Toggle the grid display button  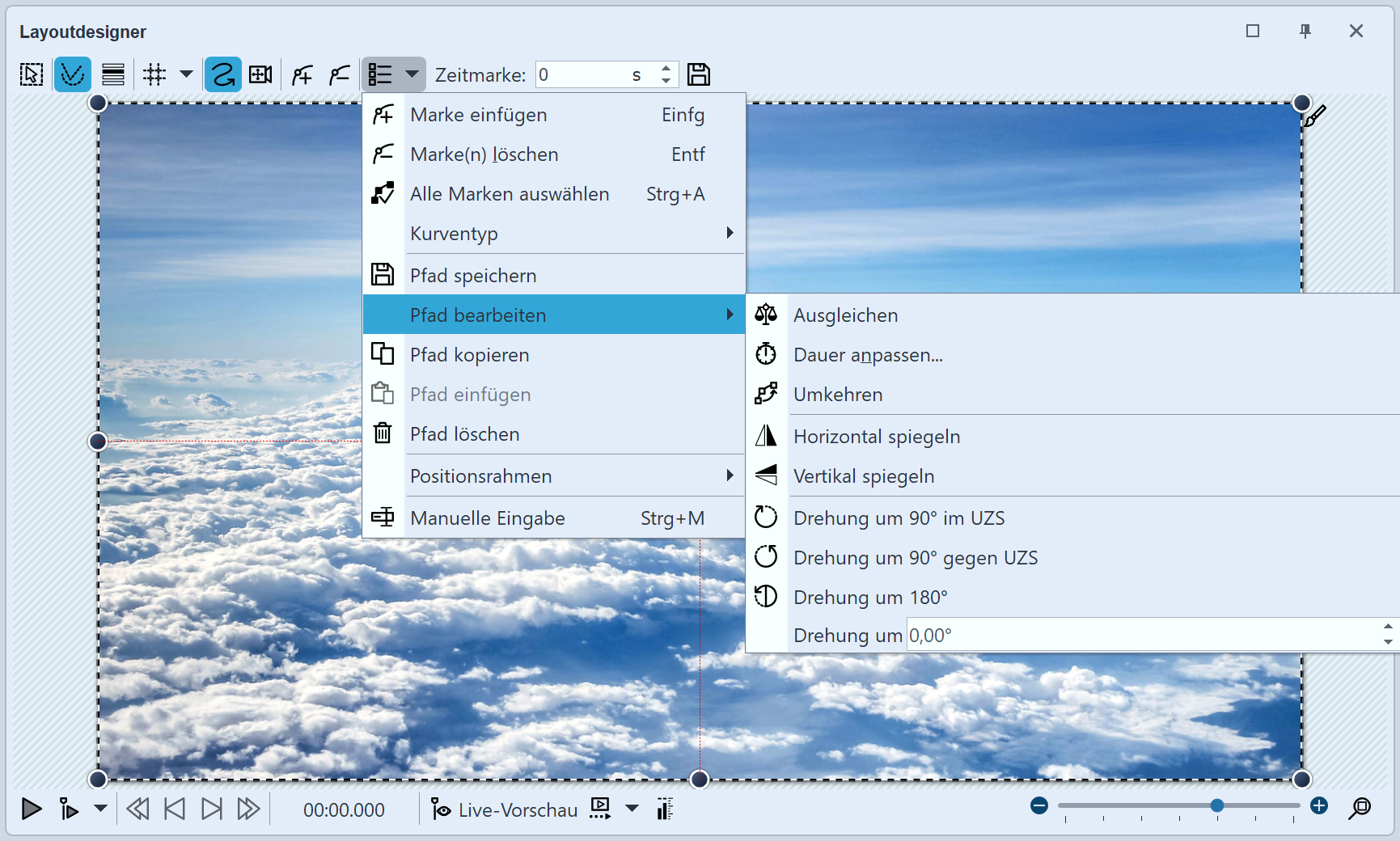pos(154,75)
